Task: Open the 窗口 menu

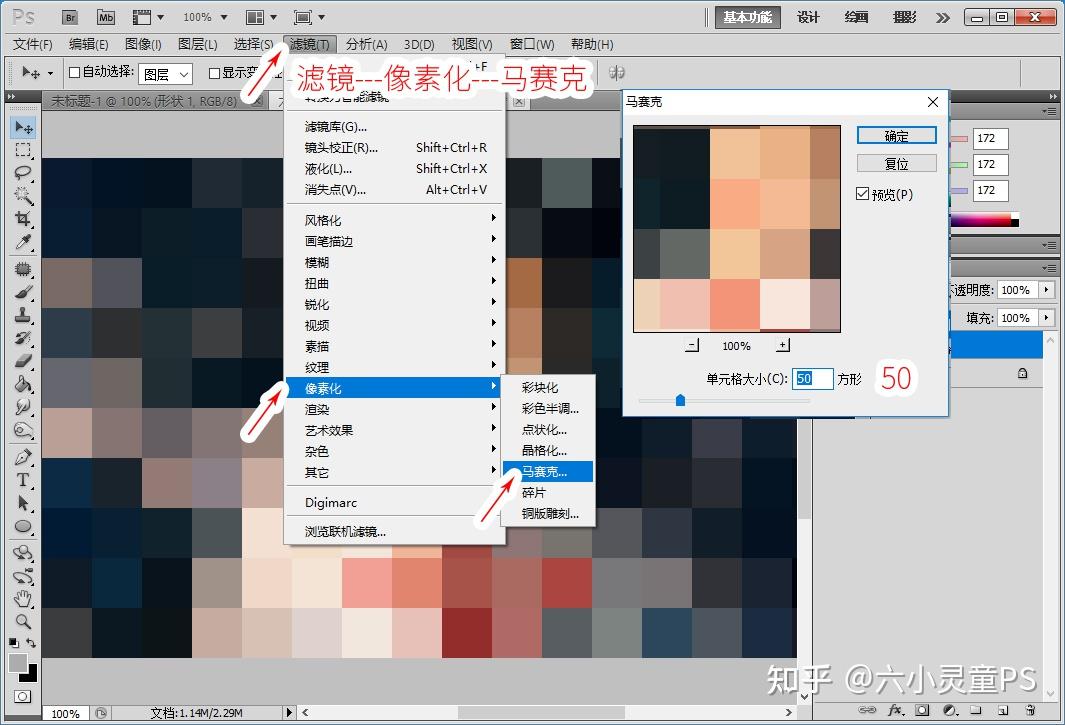Action: tap(531, 44)
